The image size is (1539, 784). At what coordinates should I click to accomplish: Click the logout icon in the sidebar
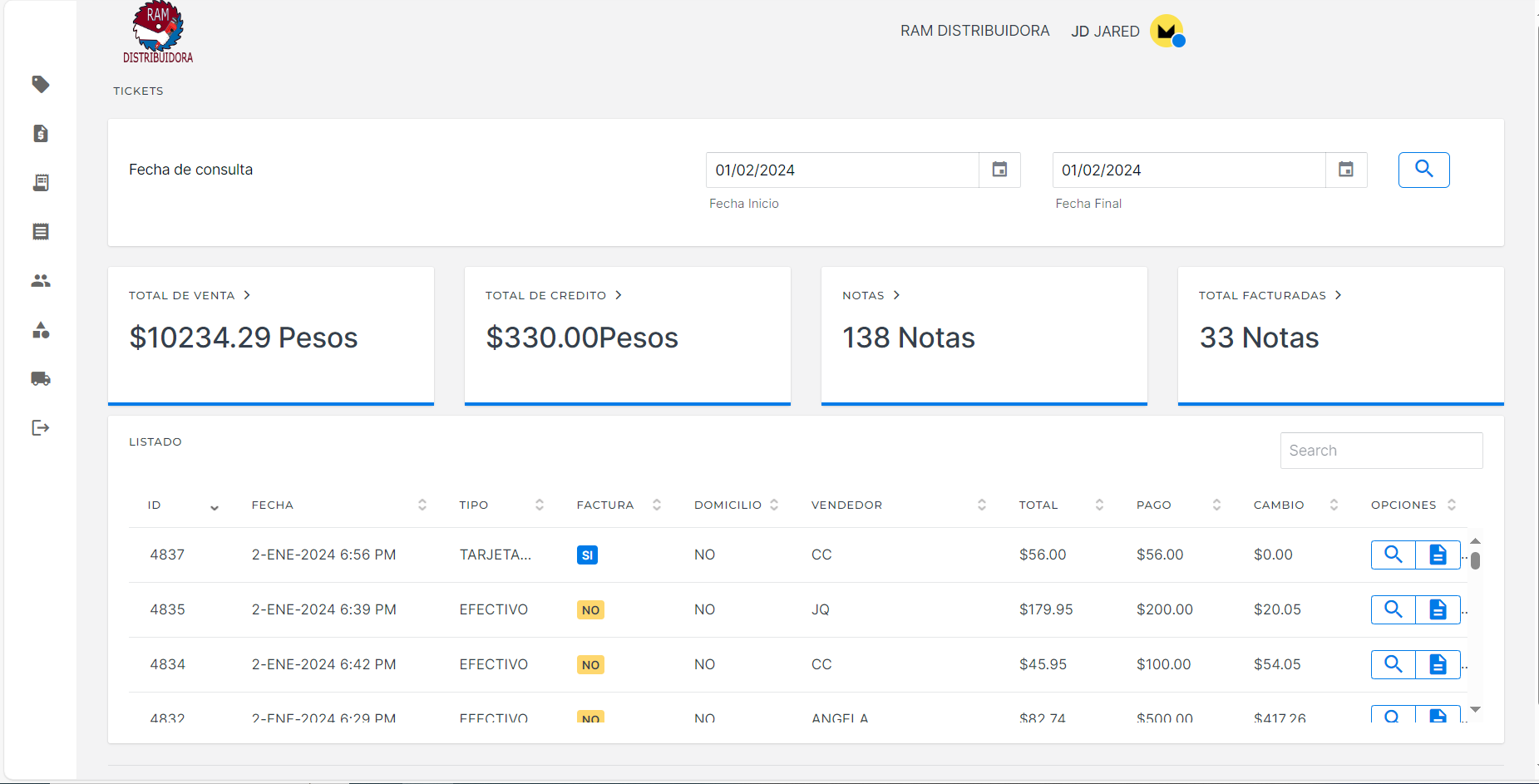(x=41, y=428)
